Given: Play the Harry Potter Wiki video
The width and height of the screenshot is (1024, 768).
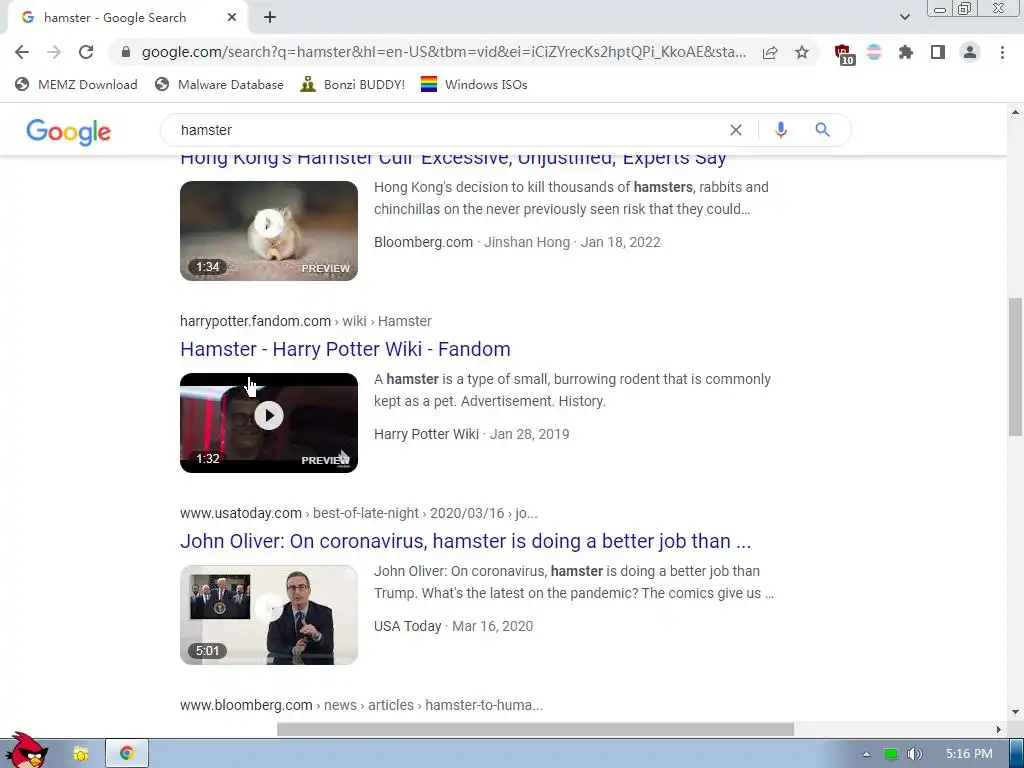Looking at the screenshot, I should coord(269,423).
